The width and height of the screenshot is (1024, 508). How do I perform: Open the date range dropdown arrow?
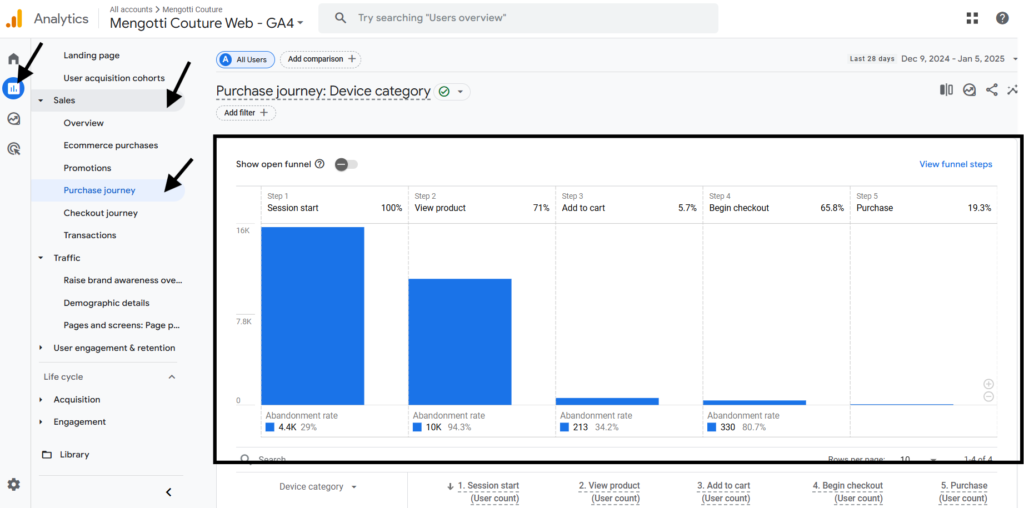(x=1015, y=59)
